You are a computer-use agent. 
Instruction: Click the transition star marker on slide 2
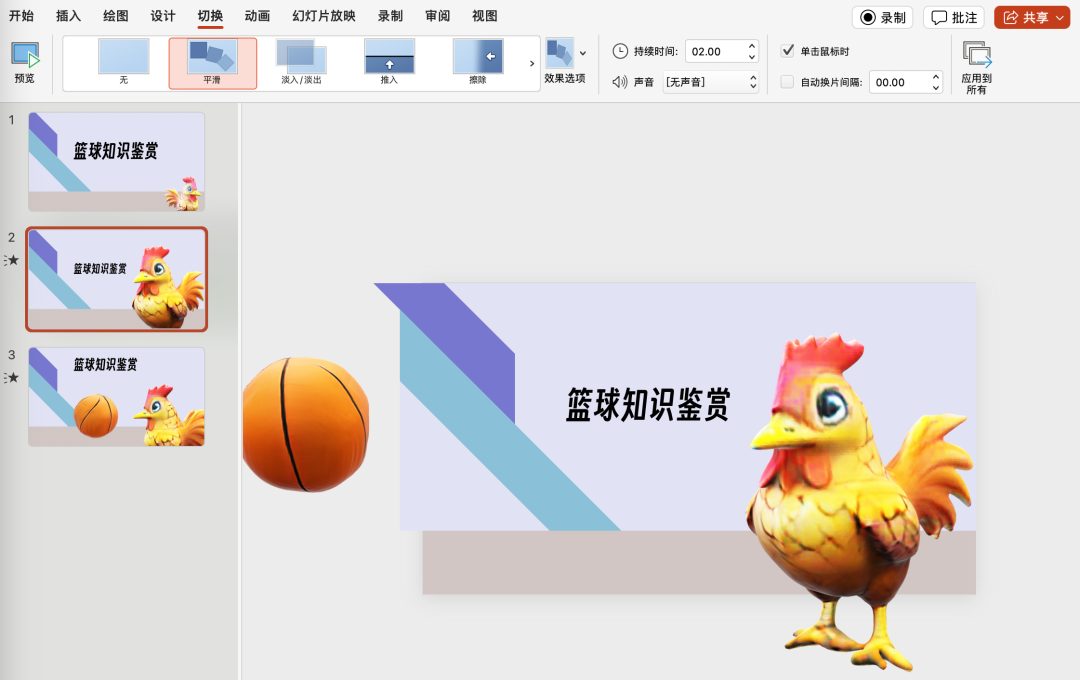12,260
